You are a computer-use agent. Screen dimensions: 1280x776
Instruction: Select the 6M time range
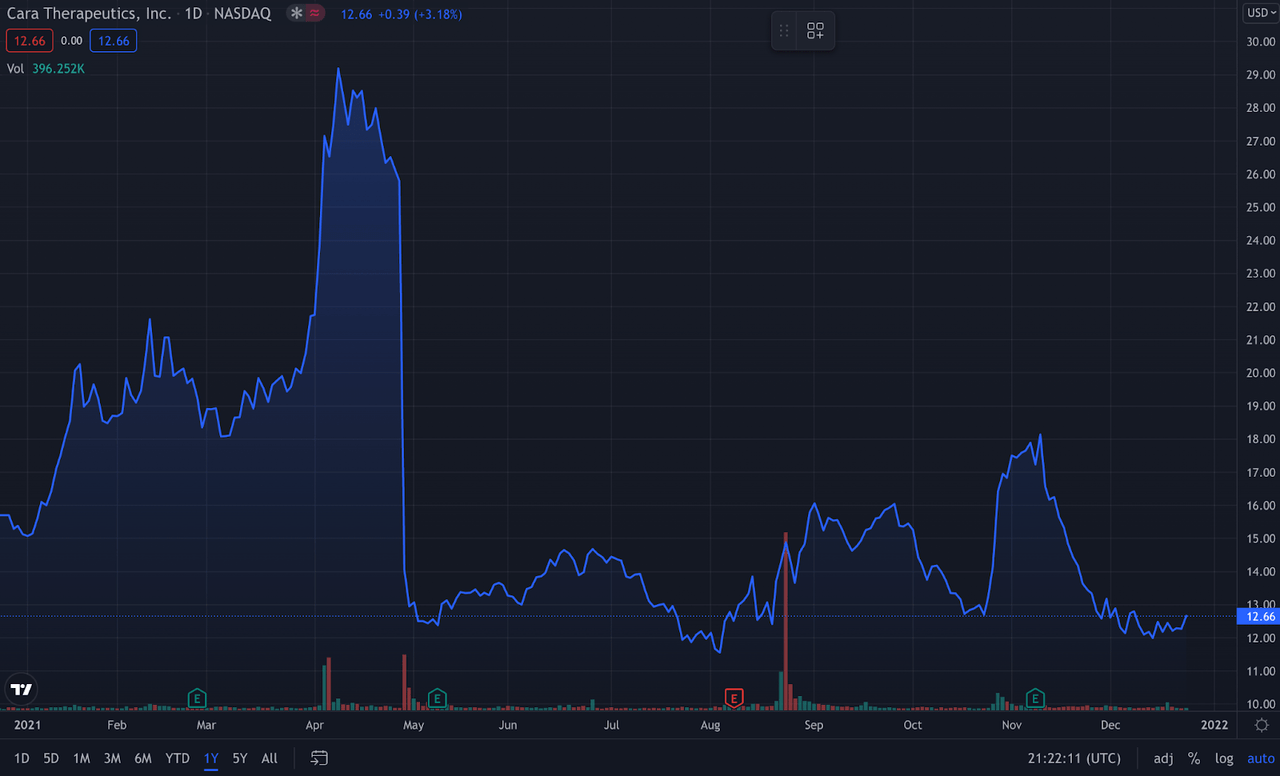click(x=143, y=759)
